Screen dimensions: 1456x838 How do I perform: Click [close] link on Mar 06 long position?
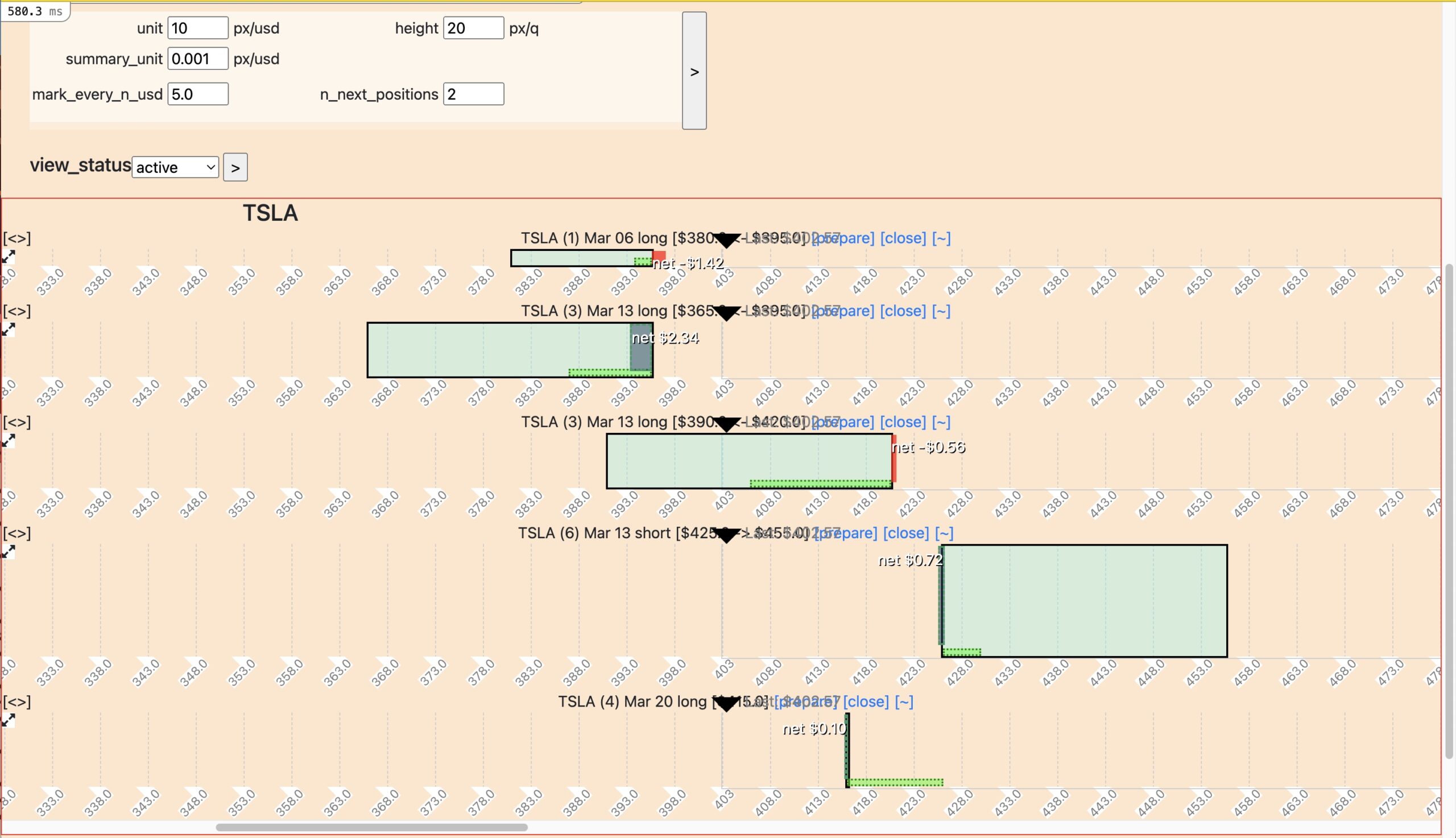[x=903, y=238]
